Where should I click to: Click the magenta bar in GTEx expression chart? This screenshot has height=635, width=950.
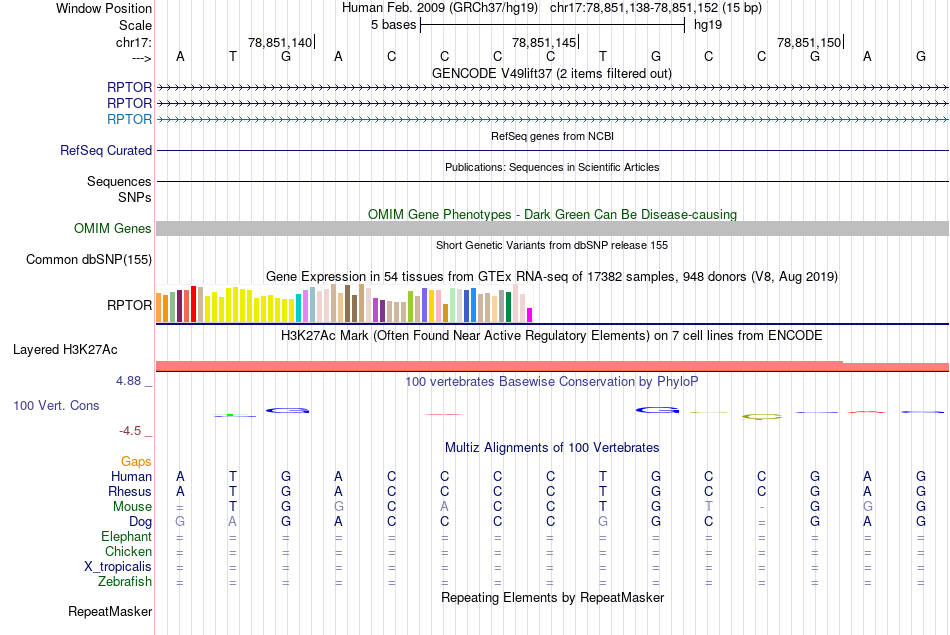(x=530, y=315)
